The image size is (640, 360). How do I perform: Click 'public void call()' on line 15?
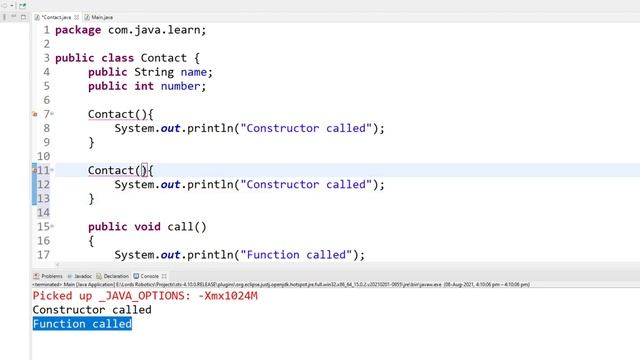point(147,227)
